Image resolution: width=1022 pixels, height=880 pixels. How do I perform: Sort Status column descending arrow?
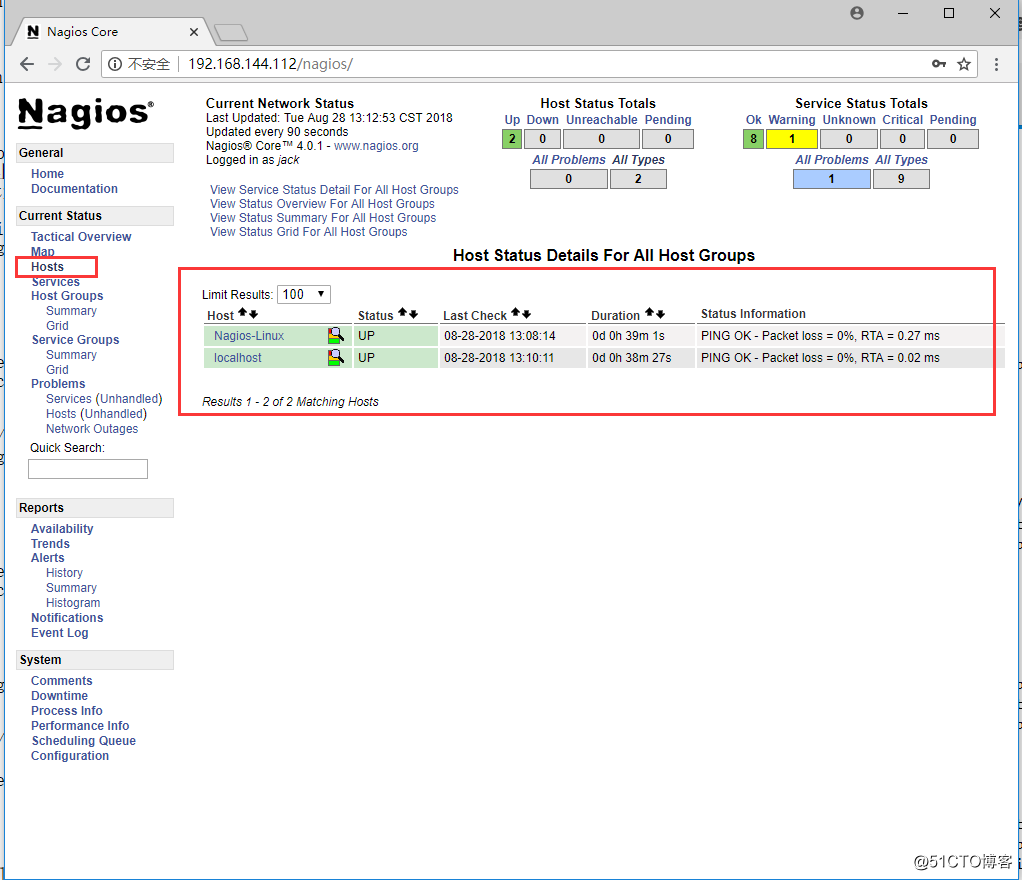tap(413, 314)
